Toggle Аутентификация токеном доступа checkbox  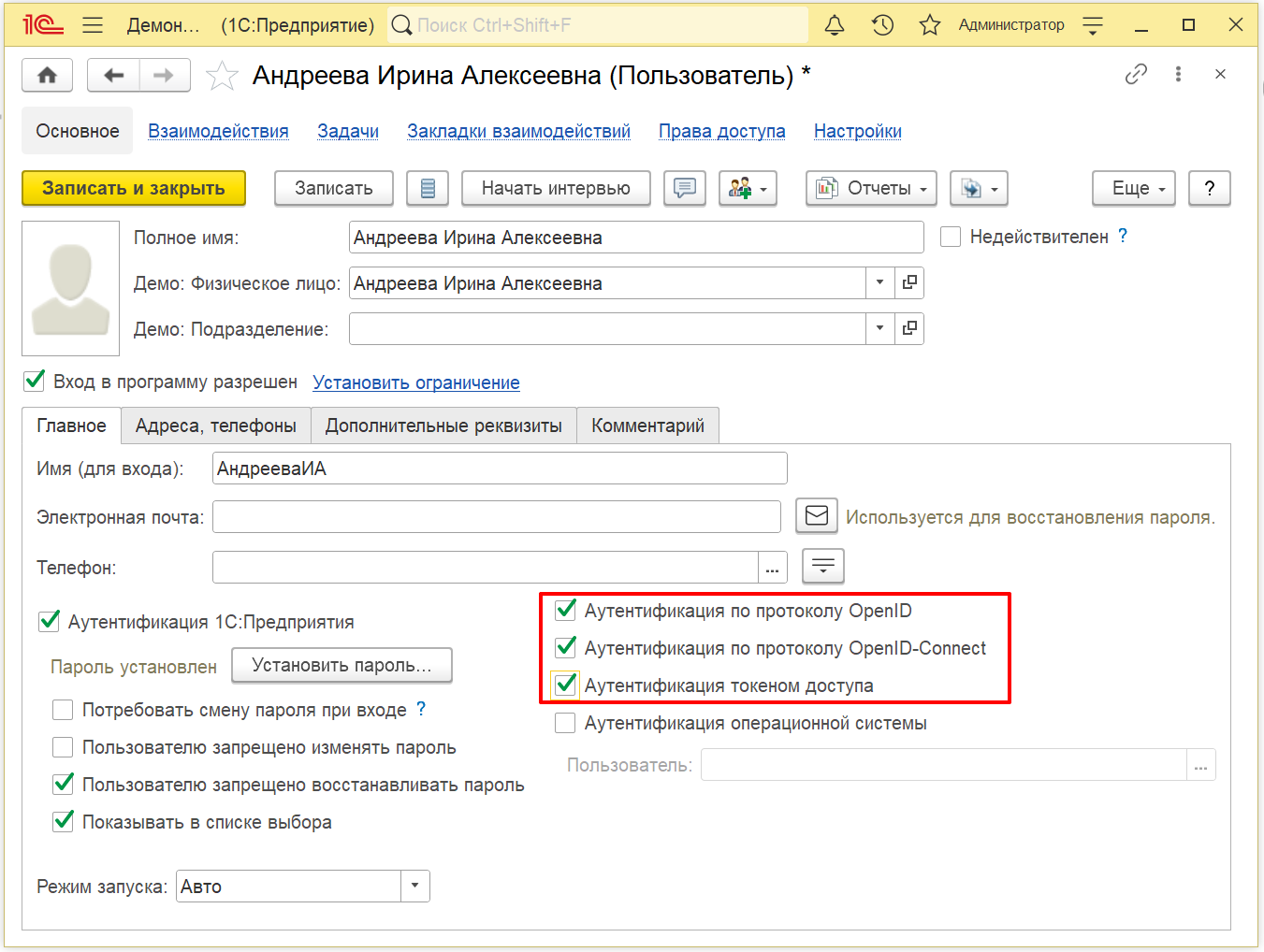(565, 685)
